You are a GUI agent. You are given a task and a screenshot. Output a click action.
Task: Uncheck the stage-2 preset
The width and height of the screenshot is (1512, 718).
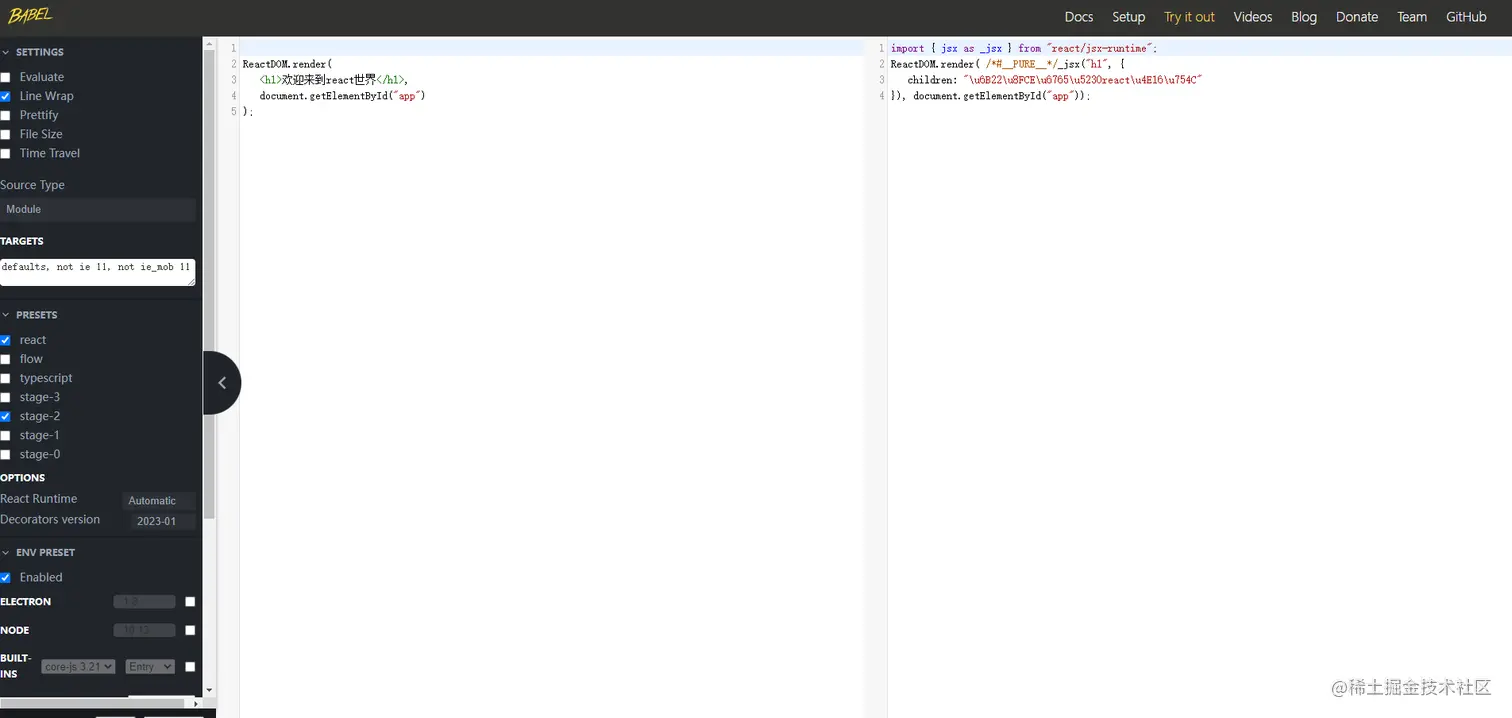click(x=6, y=416)
